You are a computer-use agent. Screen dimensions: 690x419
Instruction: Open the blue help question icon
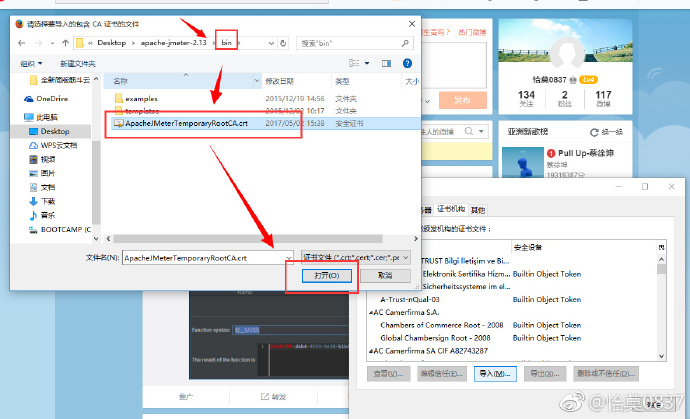(407, 63)
